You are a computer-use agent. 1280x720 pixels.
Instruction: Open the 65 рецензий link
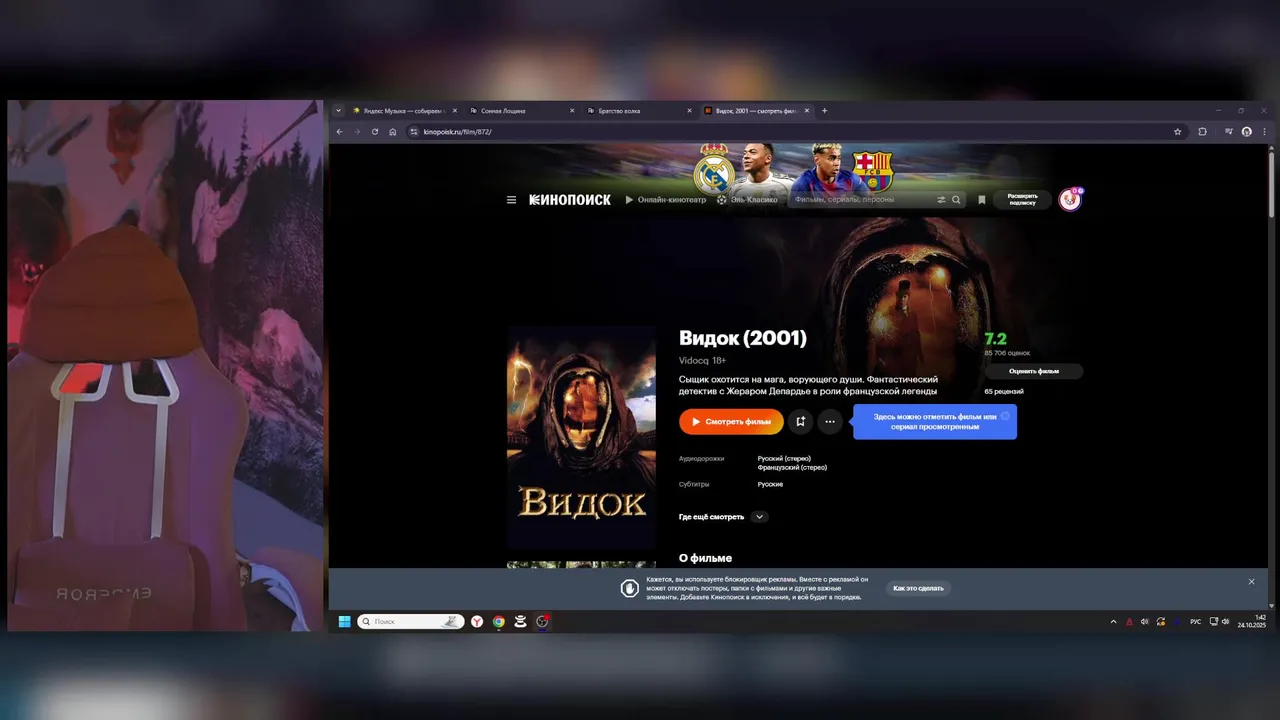tap(1004, 391)
